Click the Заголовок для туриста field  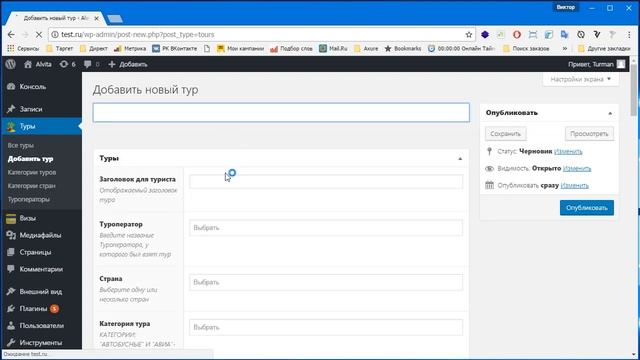click(x=326, y=182)
